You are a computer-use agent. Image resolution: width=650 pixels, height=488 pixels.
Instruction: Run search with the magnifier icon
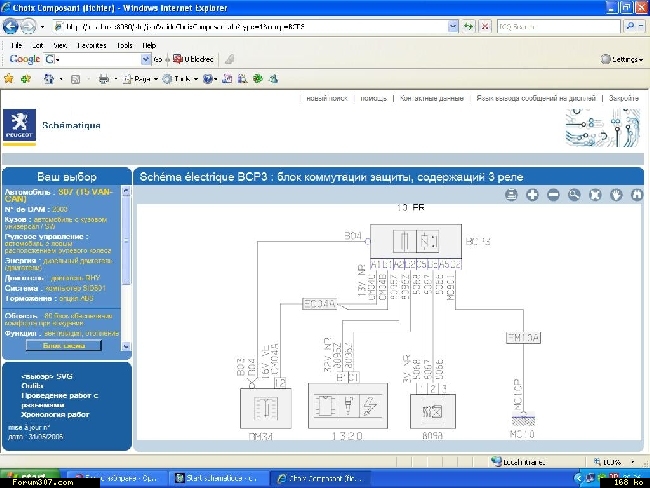(631, 27)
